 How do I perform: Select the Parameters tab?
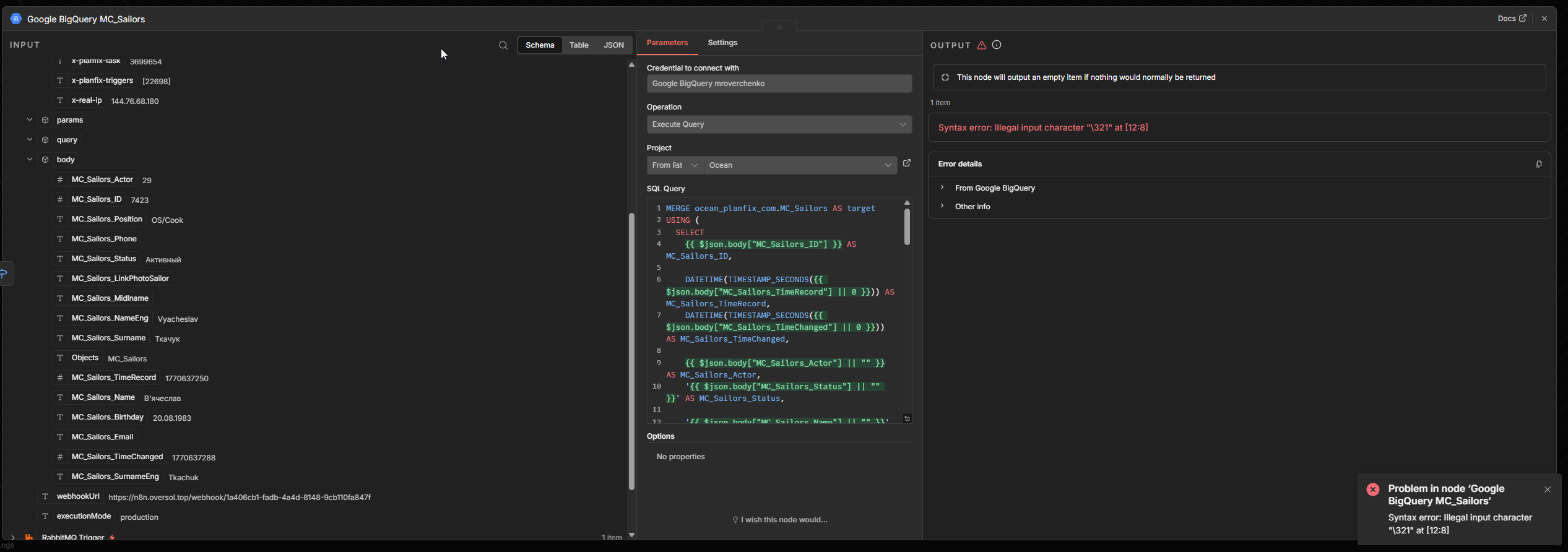667,43
